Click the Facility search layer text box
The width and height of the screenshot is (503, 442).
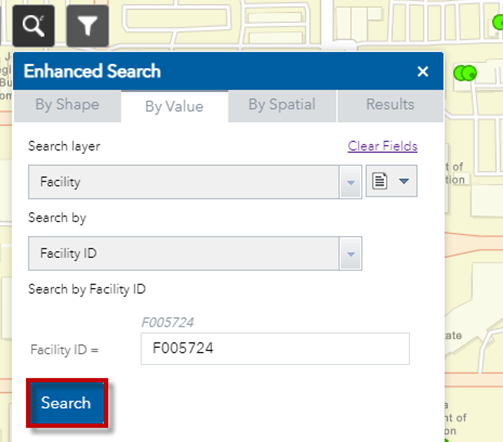coord(184,182)
